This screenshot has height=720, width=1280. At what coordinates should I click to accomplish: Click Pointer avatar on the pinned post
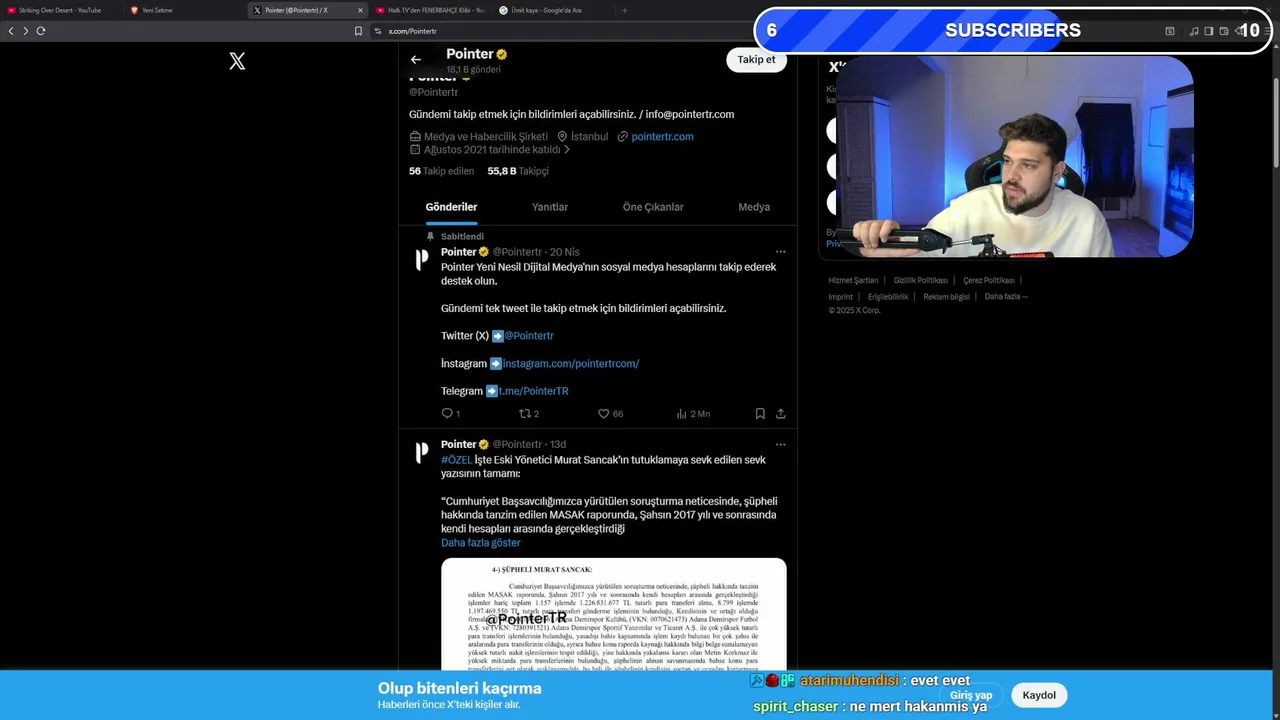click(422, 259)
